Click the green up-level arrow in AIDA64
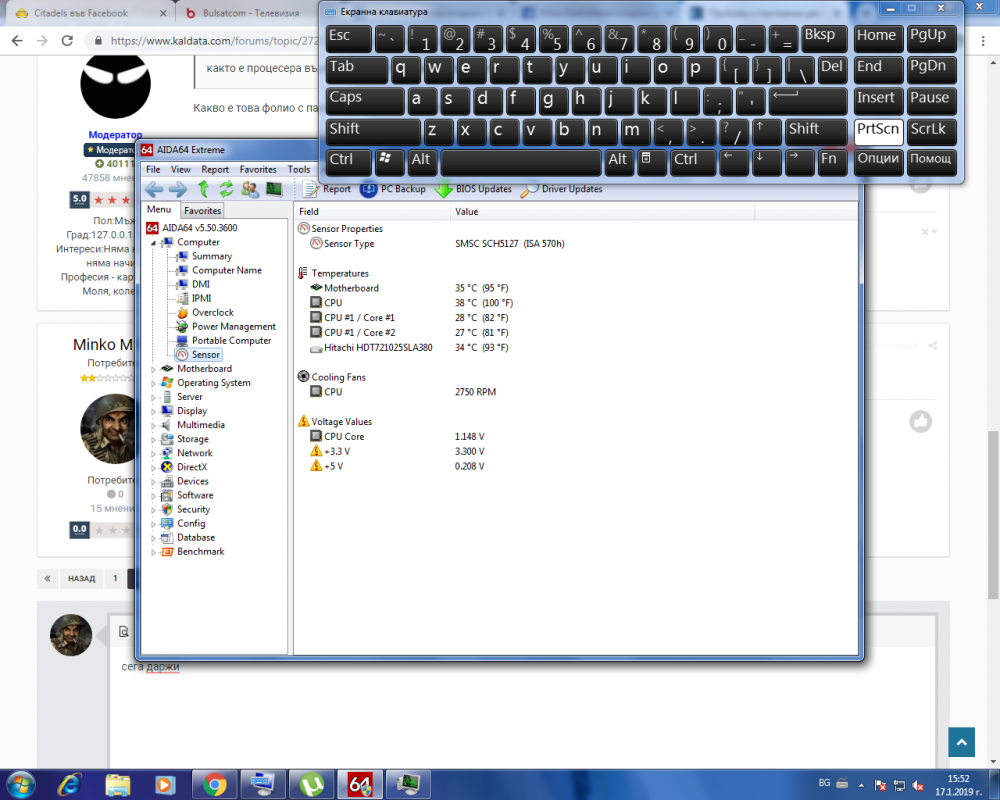The width and height of the screenshot is (1000, 800). click(x=203, y=189)
